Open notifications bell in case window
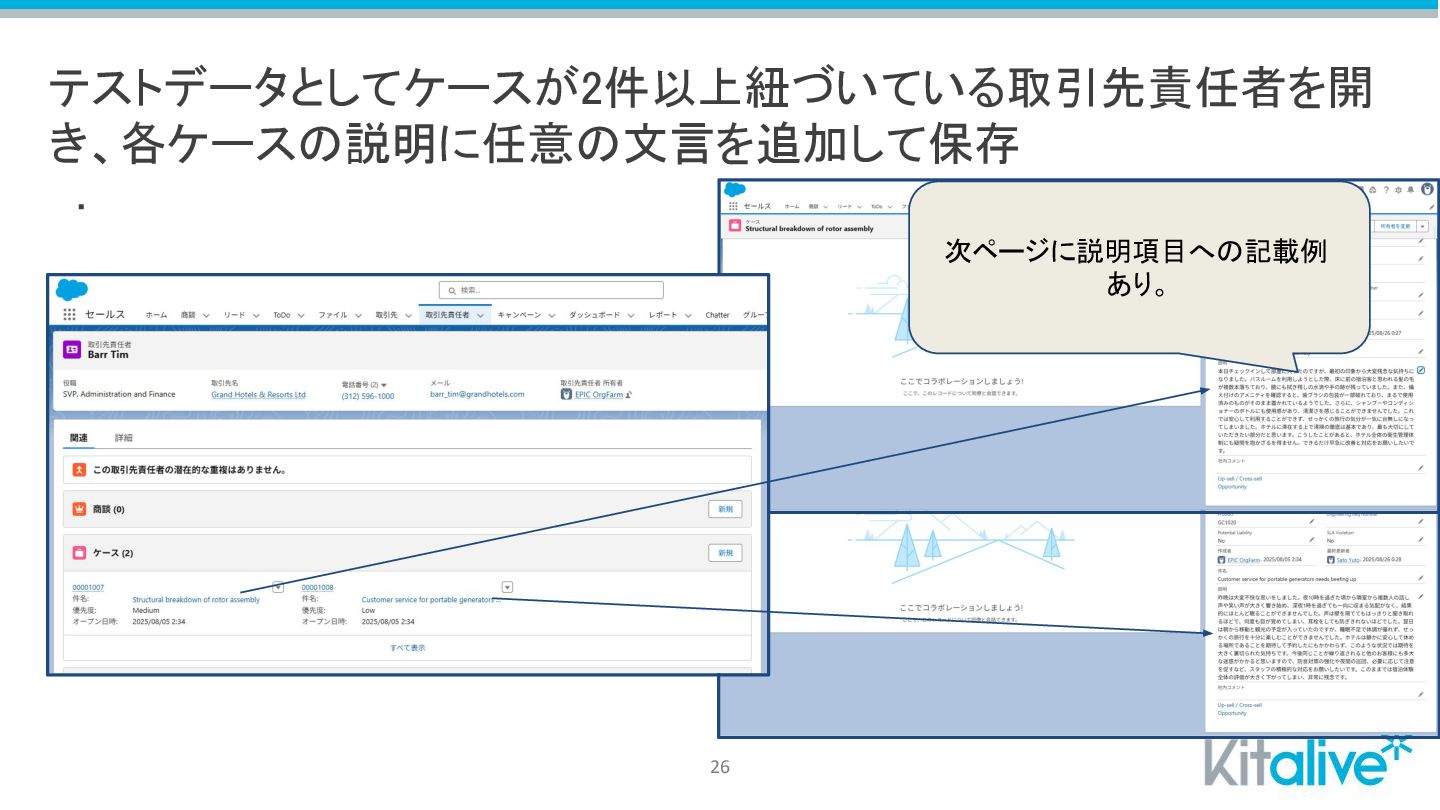Image resolution: width=1440 pixels, height=810 pixels. pos(1410,190)
